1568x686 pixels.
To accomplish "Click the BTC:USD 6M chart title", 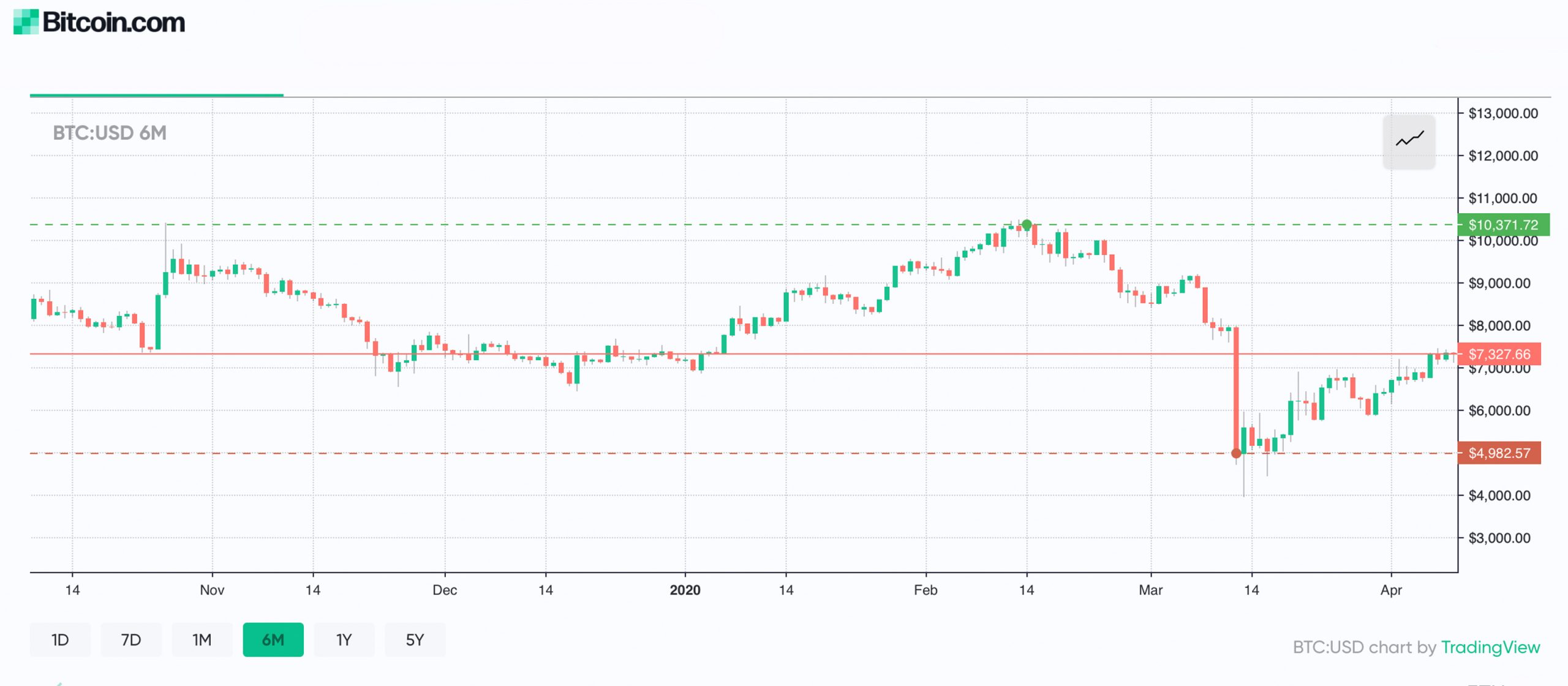I will [110, 133].
